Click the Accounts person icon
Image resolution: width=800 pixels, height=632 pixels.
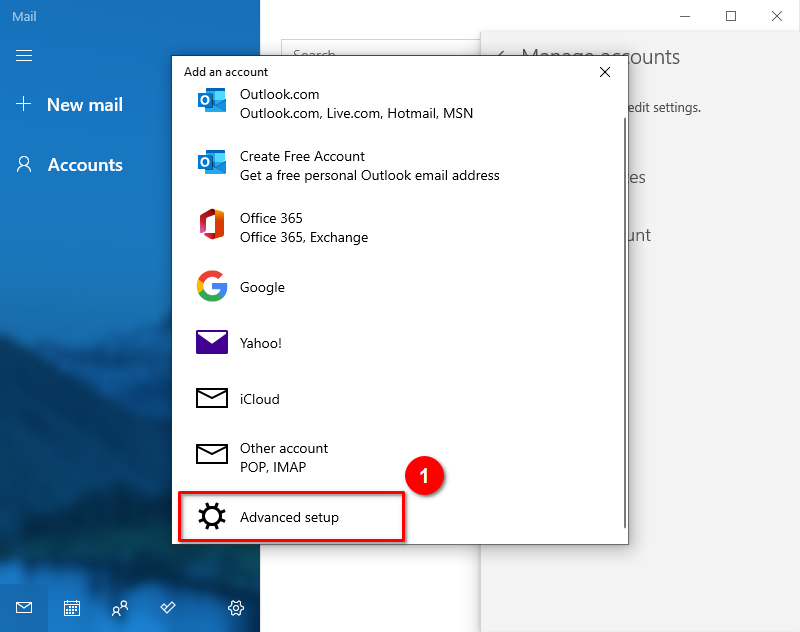point(24,164)
